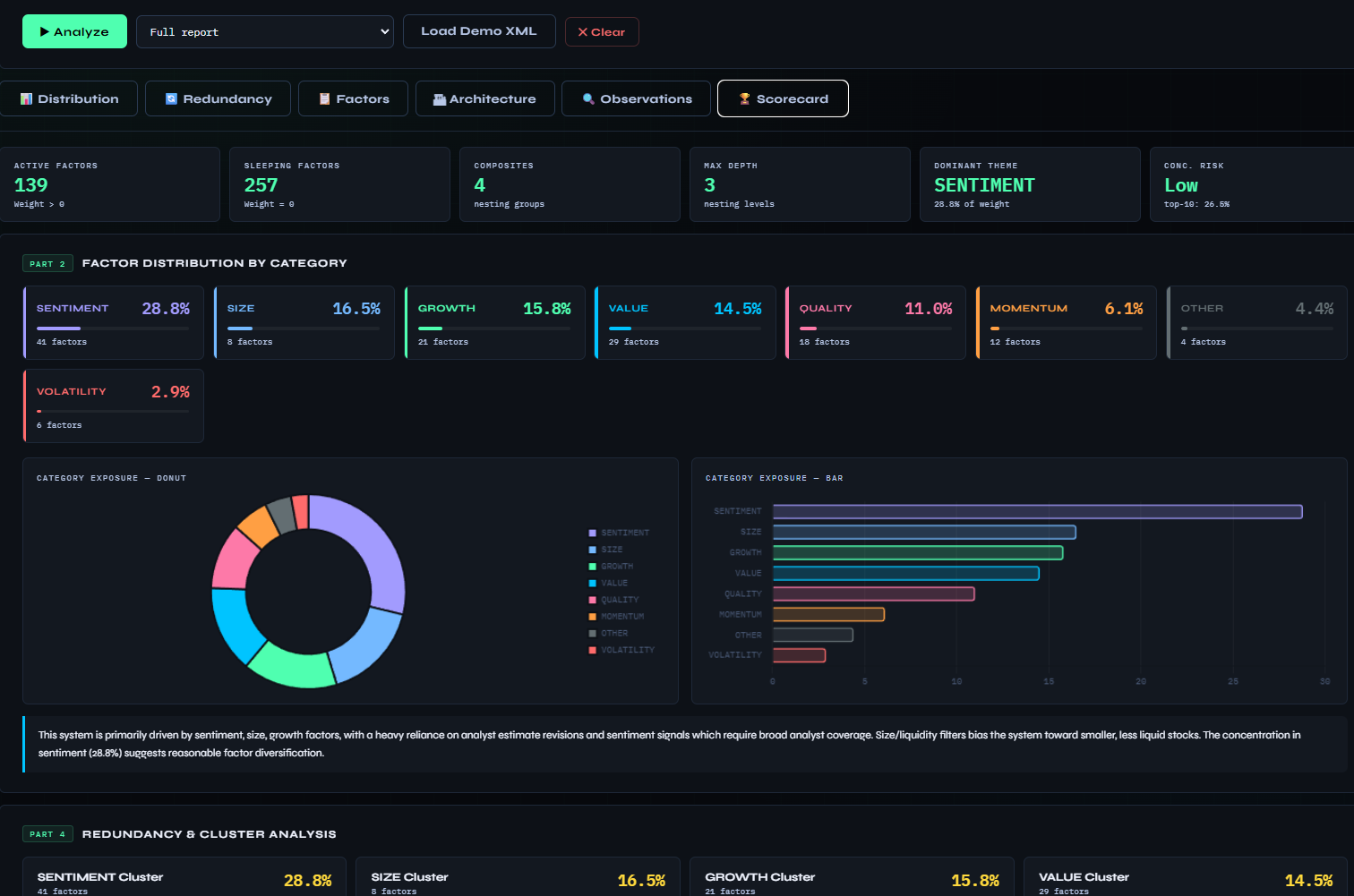Click the red X icon on Clear

[583, 32]
